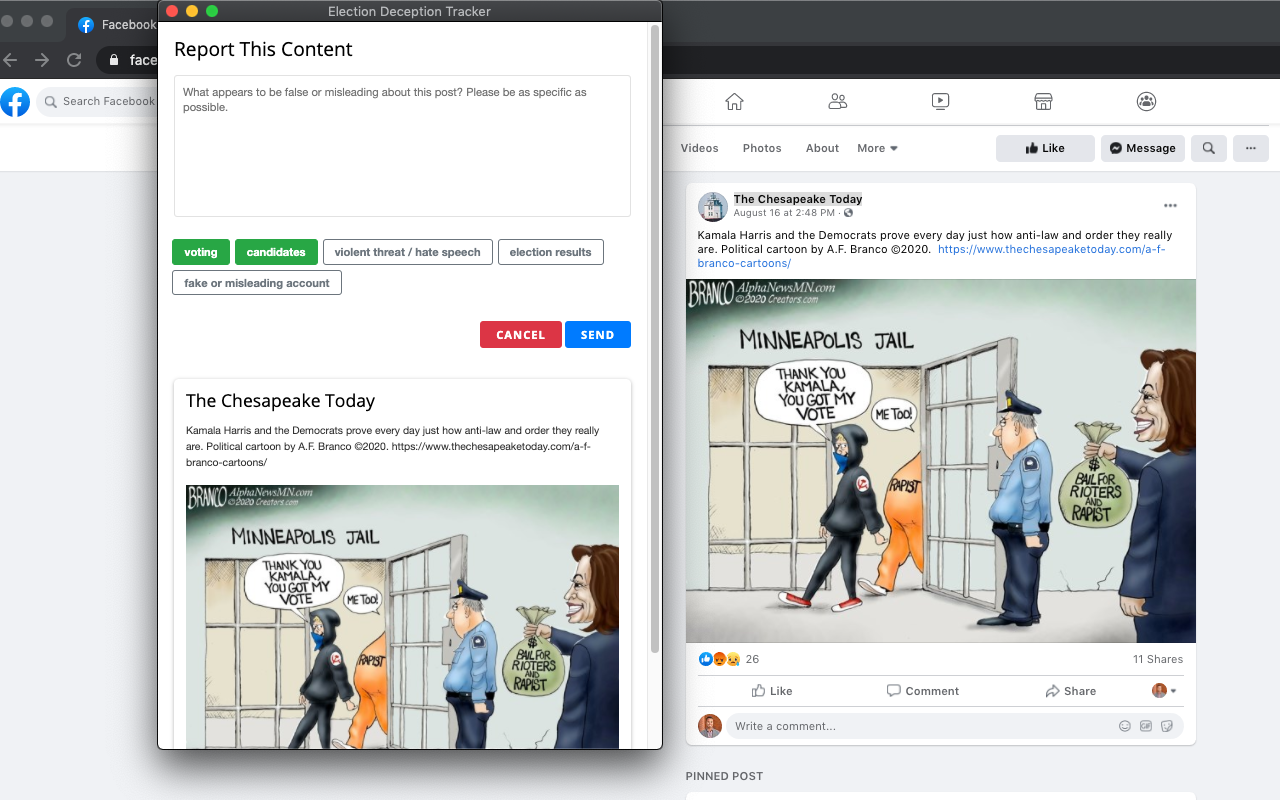The image size is (1280, 800).
Task: Click into the report description text area
Action: (x=402, y=146)
